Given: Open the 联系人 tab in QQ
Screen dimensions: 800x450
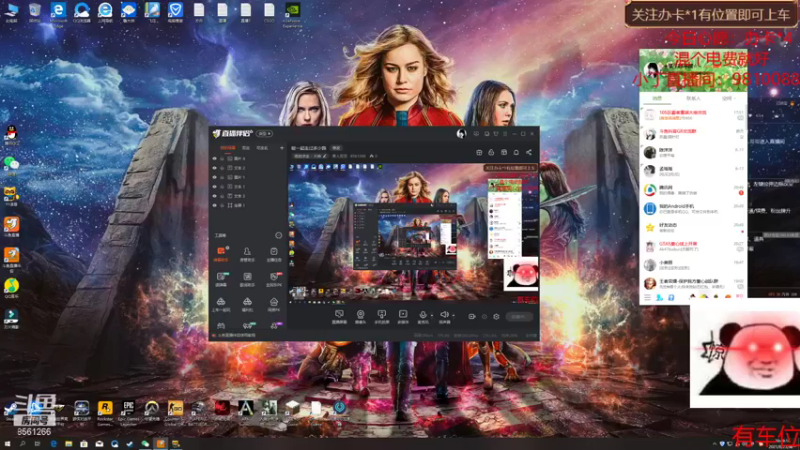Looking at the screenshot, I should [x=693, y=98].
